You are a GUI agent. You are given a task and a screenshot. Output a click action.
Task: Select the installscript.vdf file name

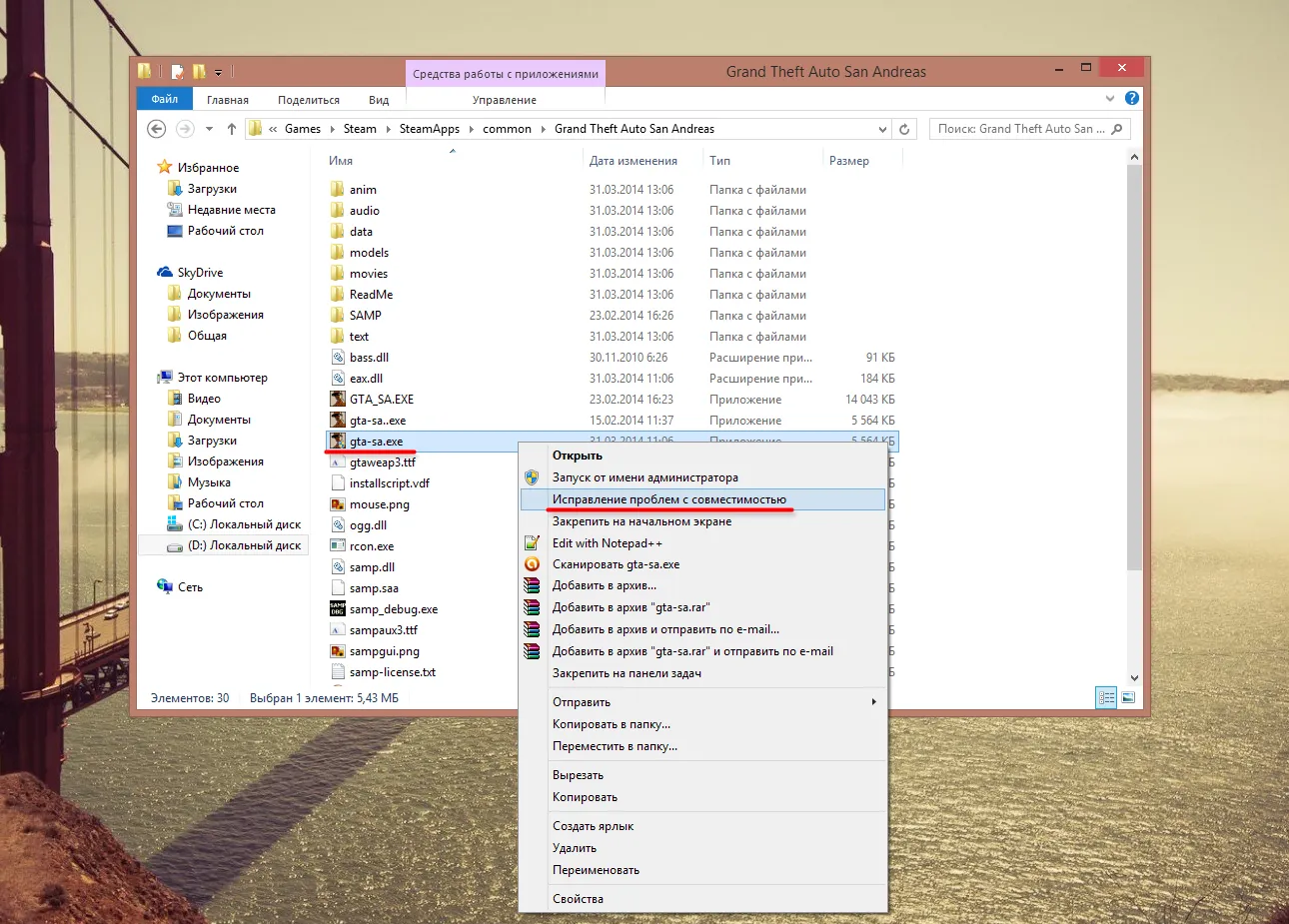(x=390, y=483)
